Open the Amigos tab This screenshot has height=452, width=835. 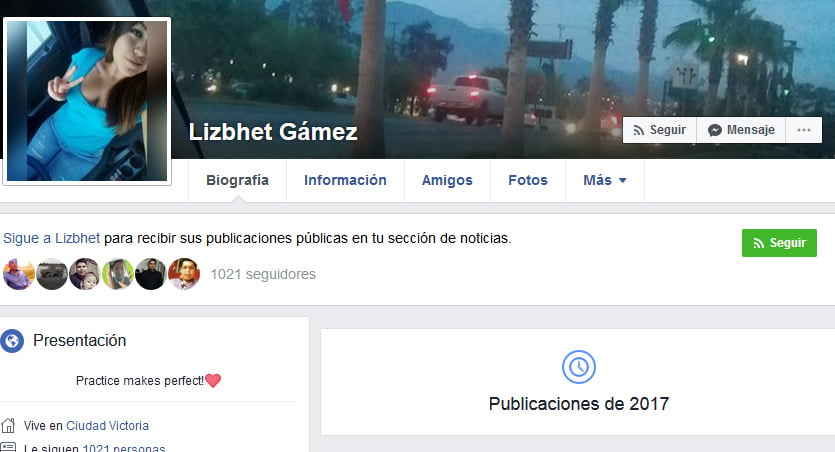447,180
